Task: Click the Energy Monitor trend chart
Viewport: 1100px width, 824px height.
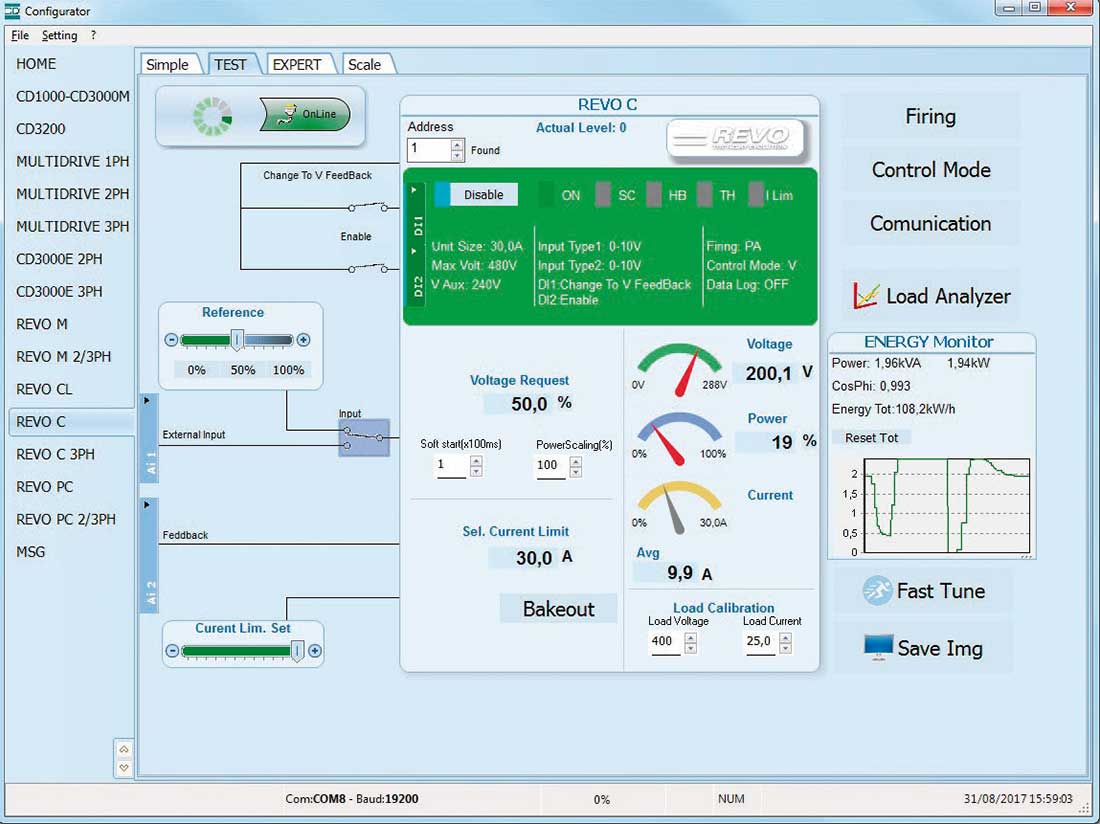Action: pyautogui.click(x=947, y=506)
